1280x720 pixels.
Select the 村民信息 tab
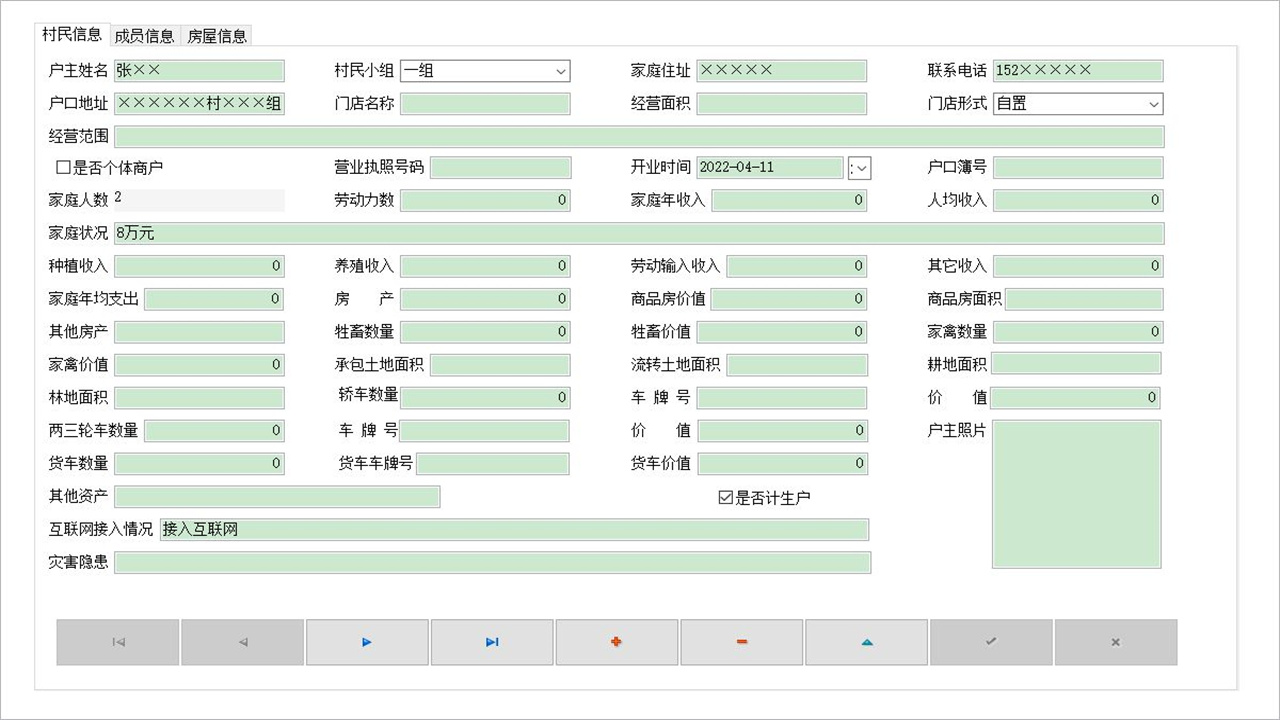[71, 33]
